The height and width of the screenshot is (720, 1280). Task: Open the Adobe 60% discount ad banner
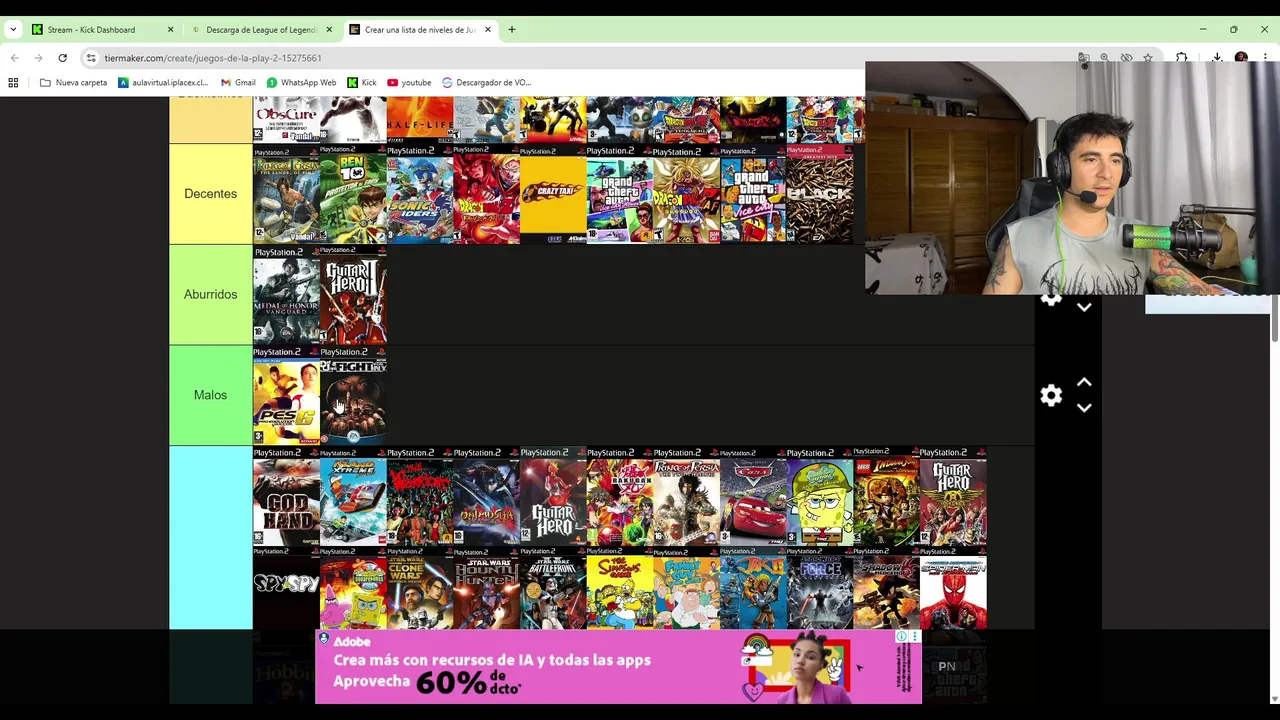click(618, 667)
